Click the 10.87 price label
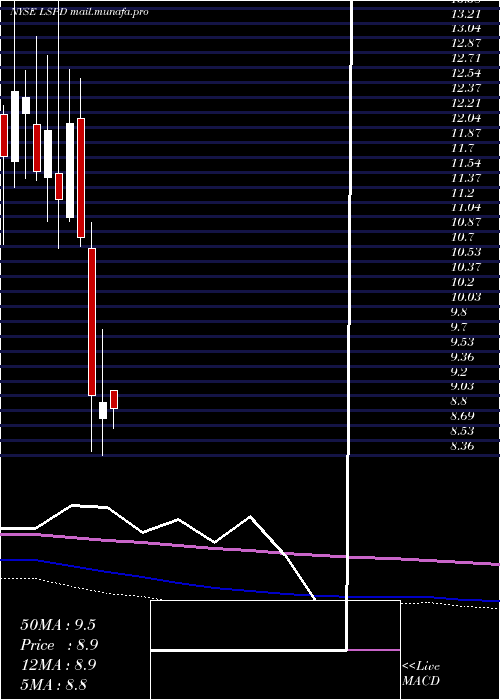 click(x=466, y=222)
